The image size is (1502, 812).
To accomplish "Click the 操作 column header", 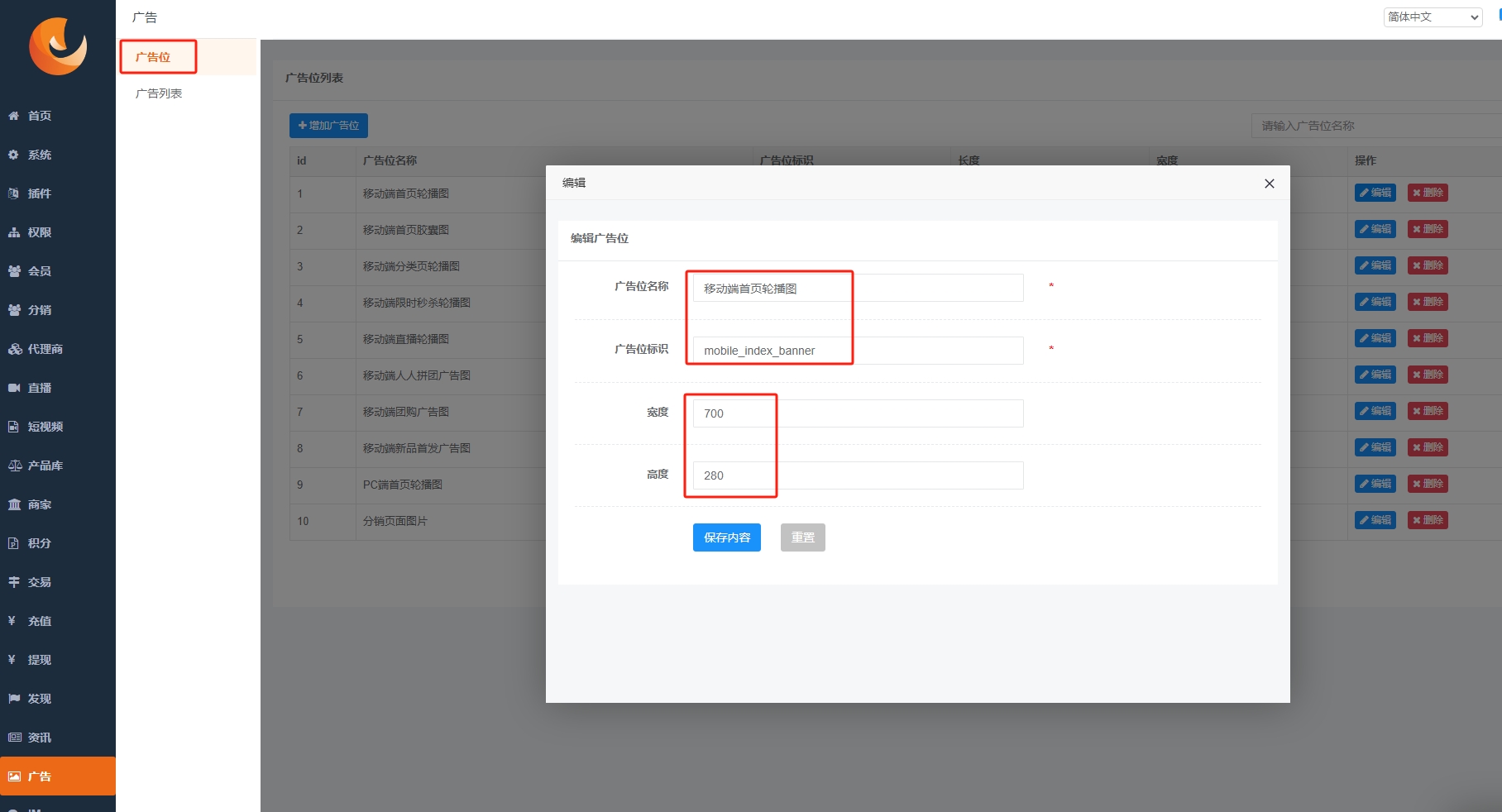I will 1366,160.
